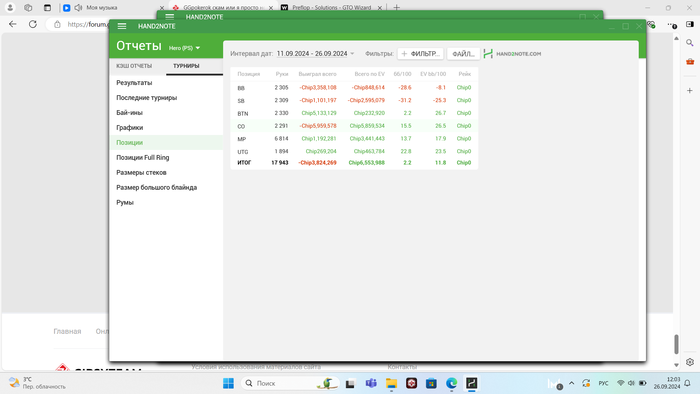The width and height of the screenshot is (700, 394).
Task: Open File Explorer from the taskbar
Action: pyautogui.click(x=392, y=383)
